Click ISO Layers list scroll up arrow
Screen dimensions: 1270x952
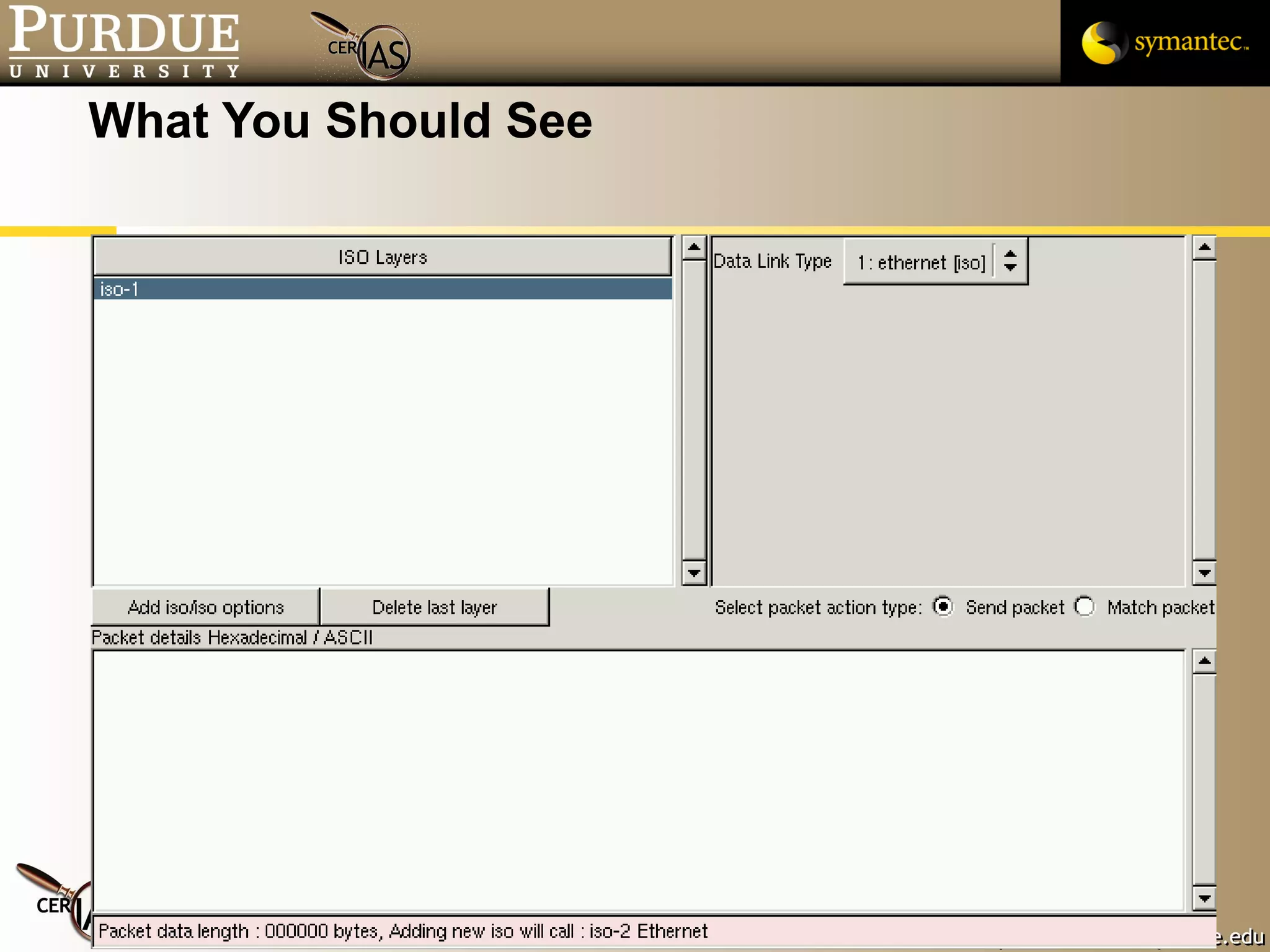(x=694, y=248)
